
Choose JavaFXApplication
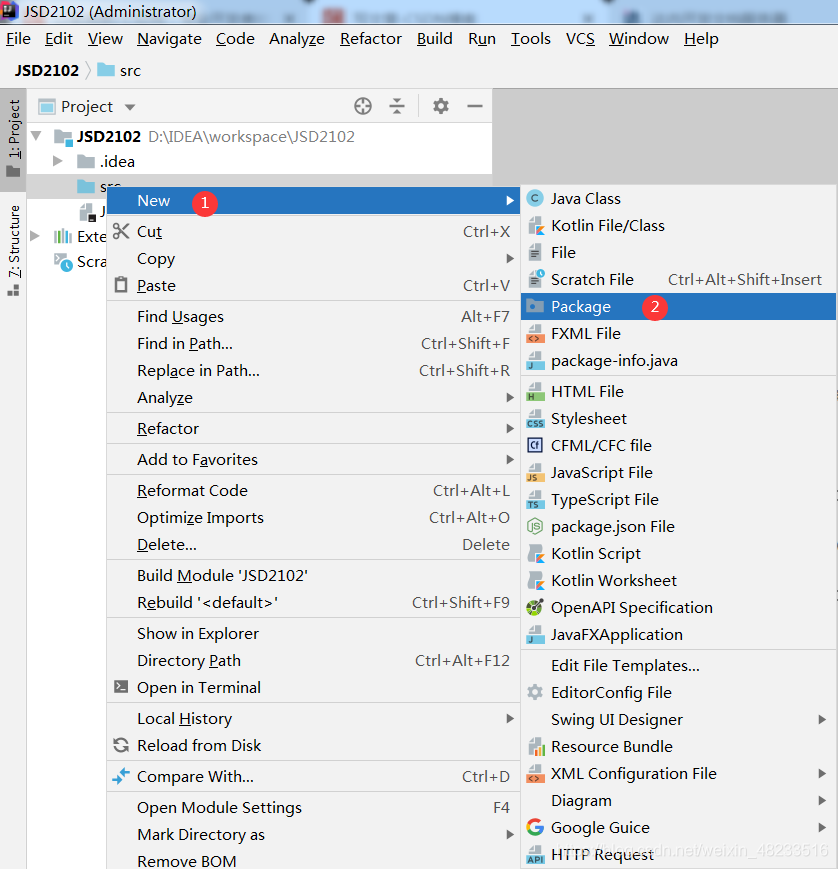[678, 635]
